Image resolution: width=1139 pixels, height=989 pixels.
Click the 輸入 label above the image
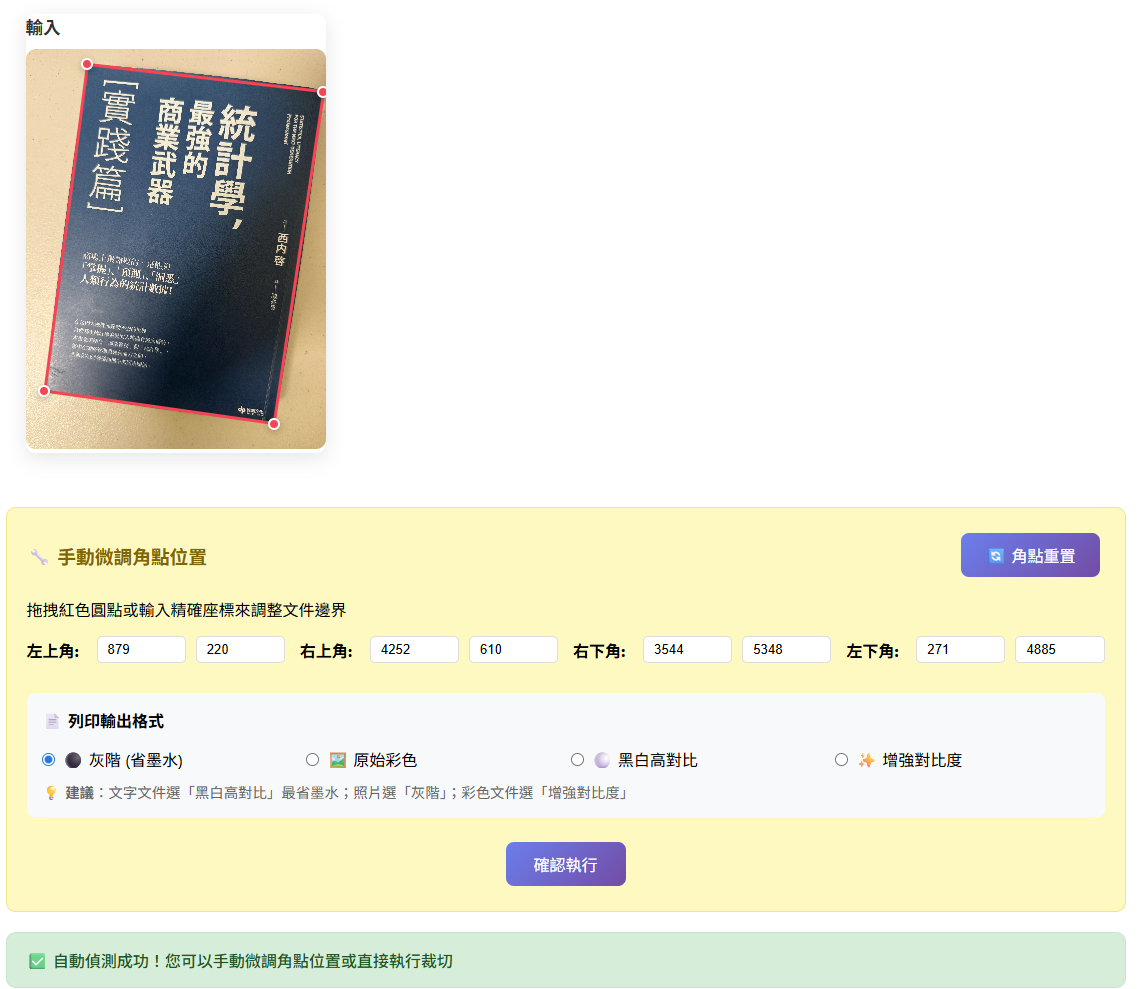tap(43, 28)
